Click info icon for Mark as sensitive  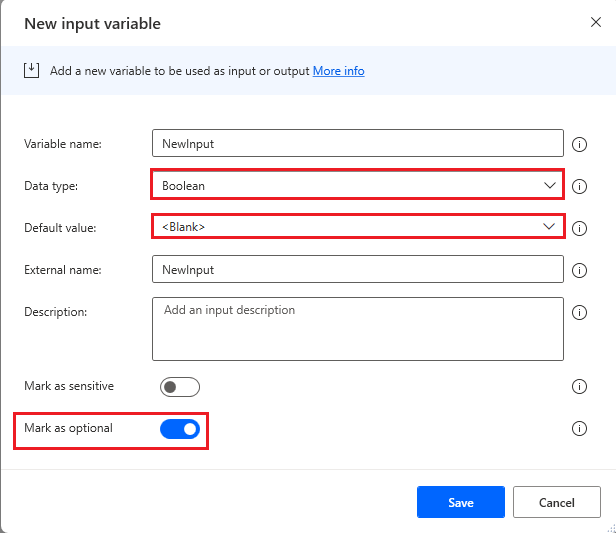coord(579,386)
